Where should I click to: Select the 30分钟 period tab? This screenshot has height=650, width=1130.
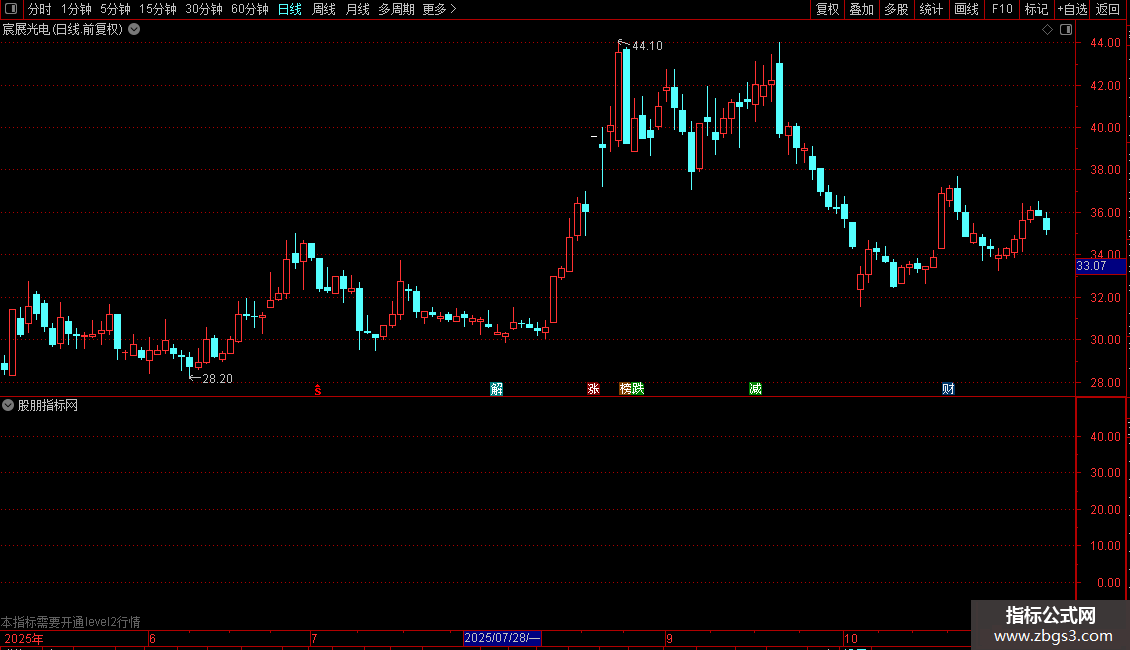[204, 9]
